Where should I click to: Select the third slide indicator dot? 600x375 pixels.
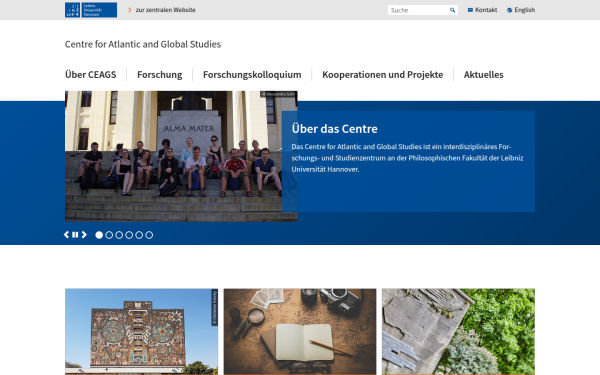[119, 235]
